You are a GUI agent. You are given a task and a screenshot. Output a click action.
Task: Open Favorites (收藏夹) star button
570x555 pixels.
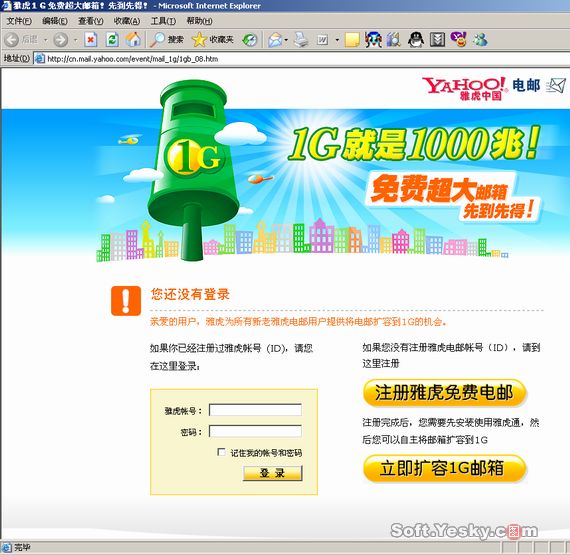[213, 40]
